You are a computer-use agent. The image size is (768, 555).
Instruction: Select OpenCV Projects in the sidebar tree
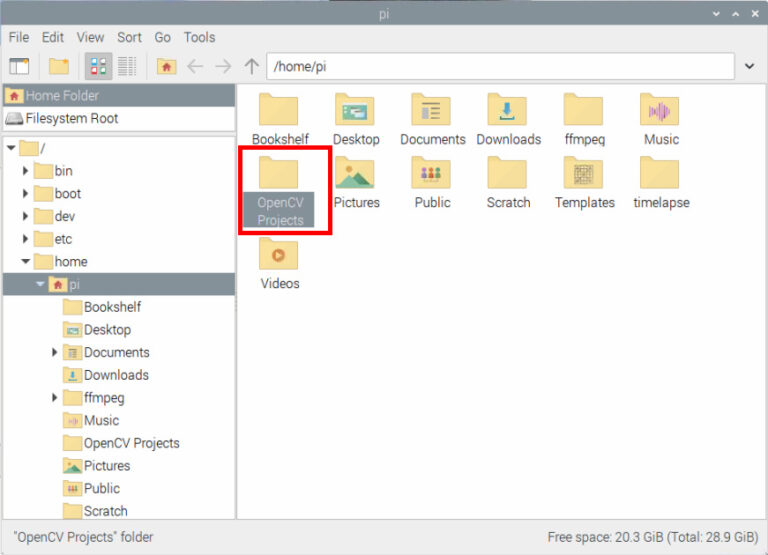click(131, 443)
